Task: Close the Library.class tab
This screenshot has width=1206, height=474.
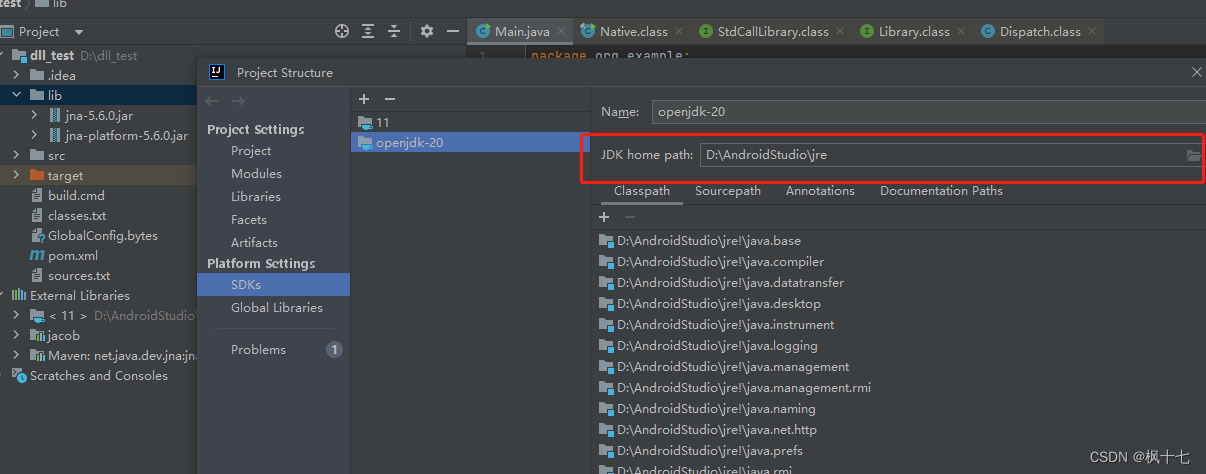Action: click(960, 32)
